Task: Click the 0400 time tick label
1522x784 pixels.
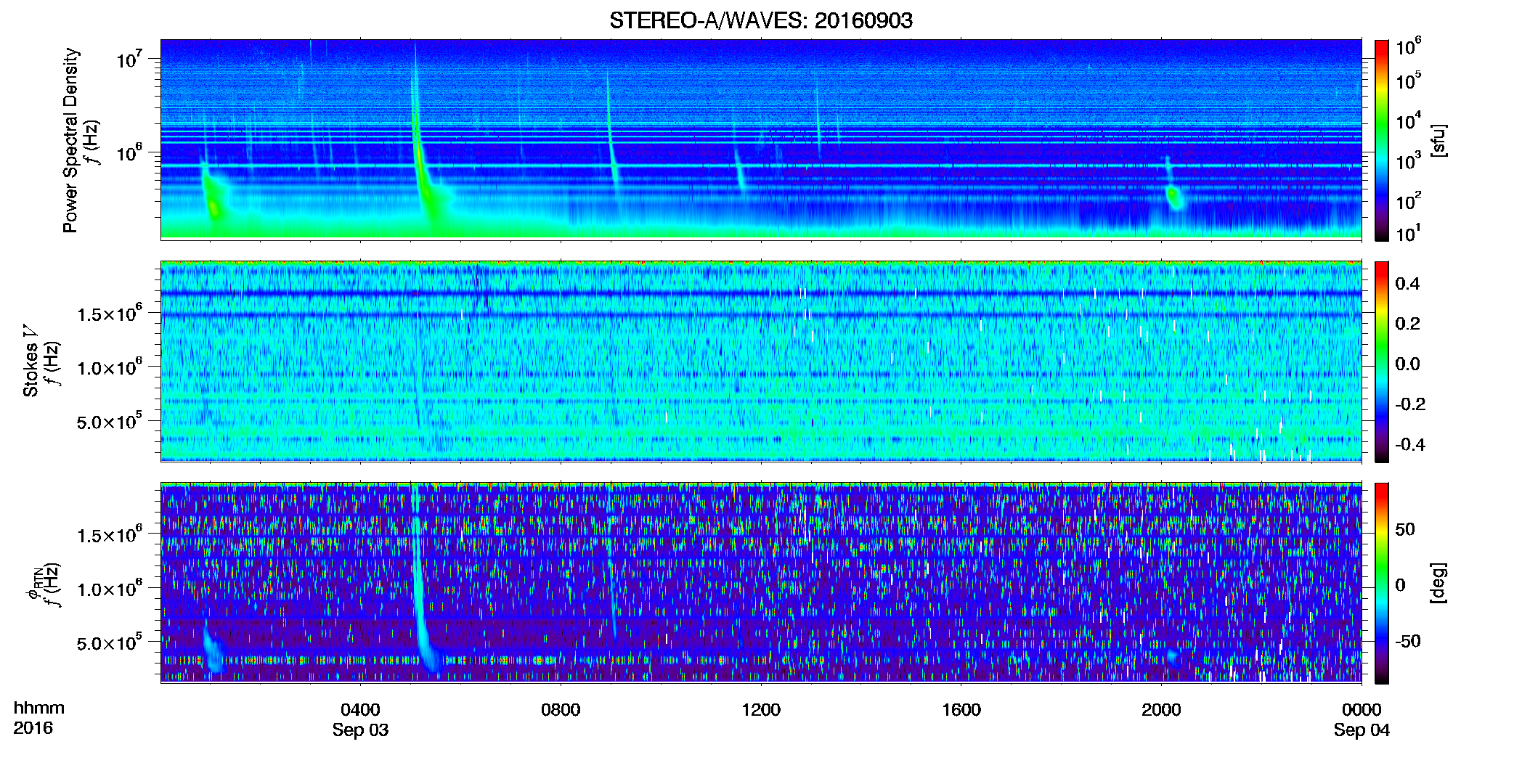Action: click(360, 710)
